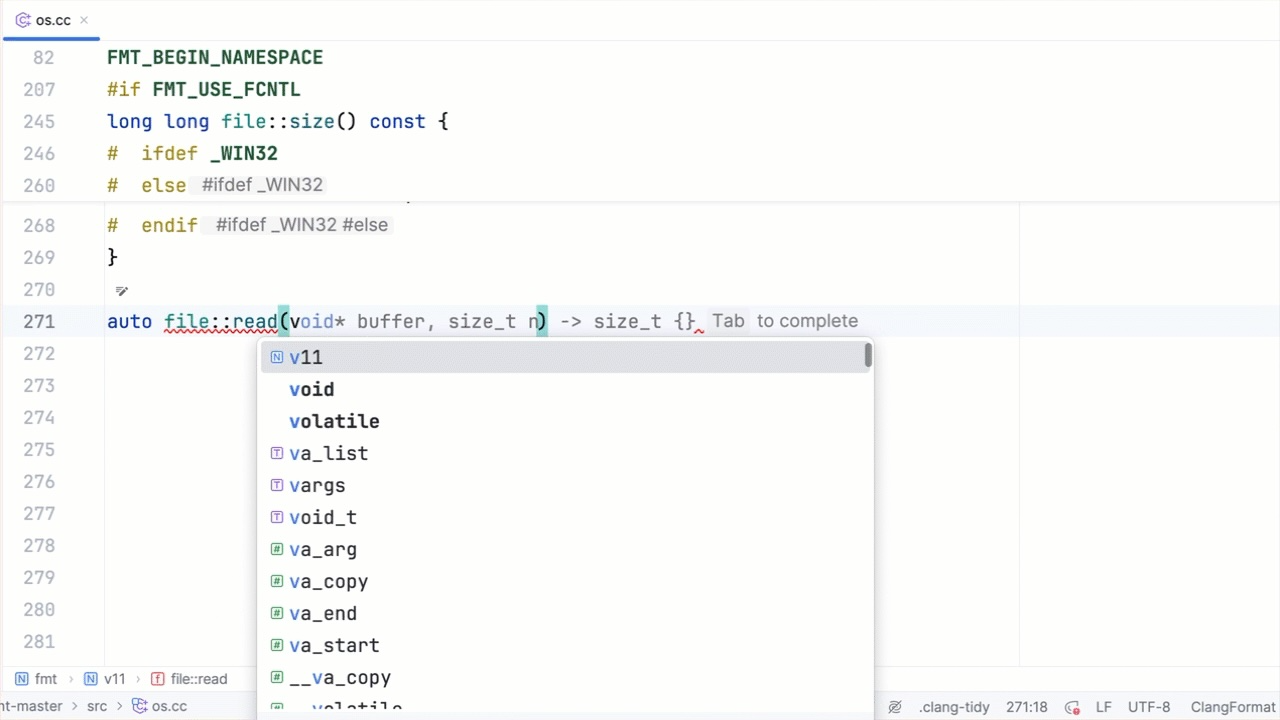Click the type icon beside void_t
The width and height of the screenshot is (1280, 720).
pyautogui.click(x=277, y=517)
